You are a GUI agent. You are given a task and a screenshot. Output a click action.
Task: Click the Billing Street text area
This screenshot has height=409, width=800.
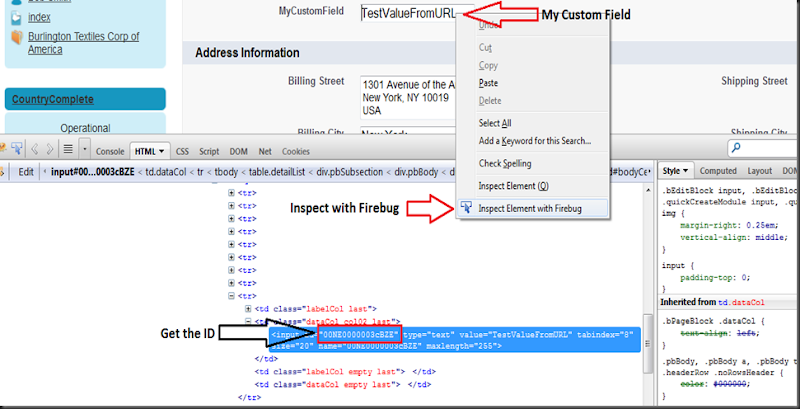pos(408,98)
